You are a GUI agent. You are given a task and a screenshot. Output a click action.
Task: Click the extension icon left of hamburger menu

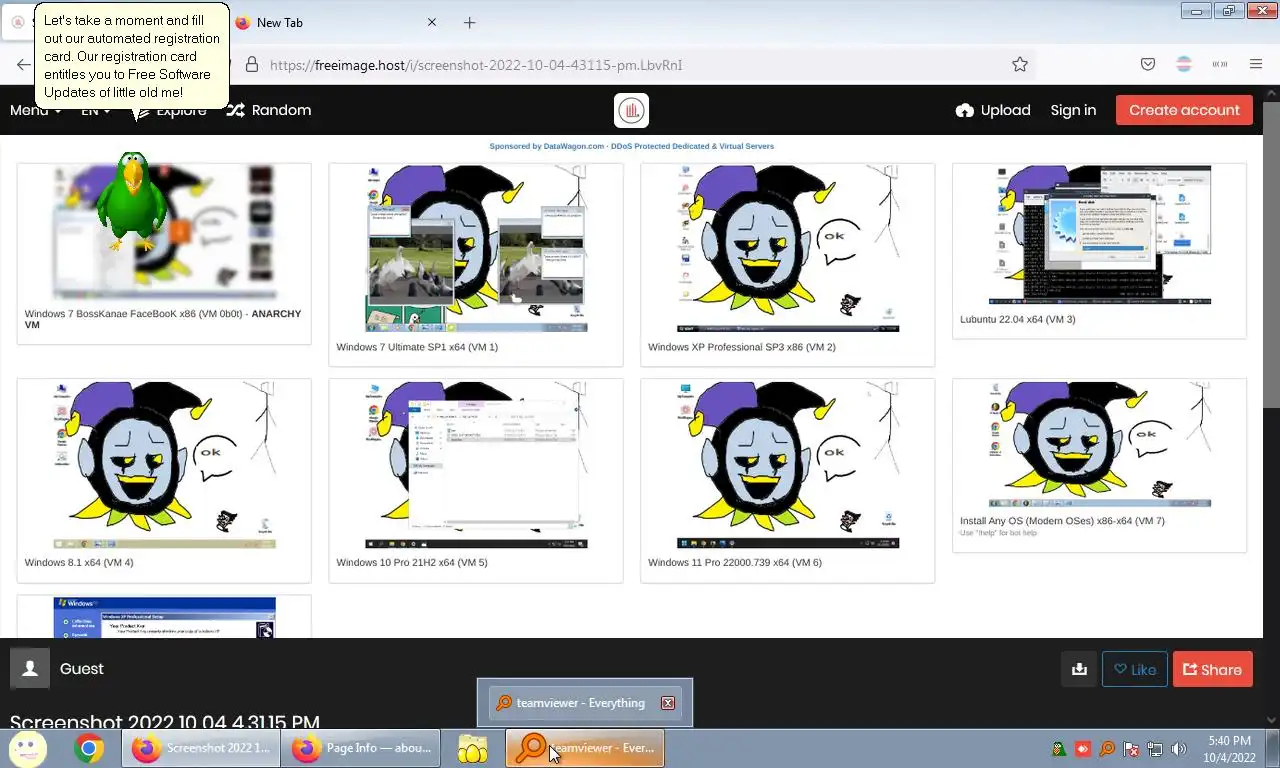coord(1220,64)
